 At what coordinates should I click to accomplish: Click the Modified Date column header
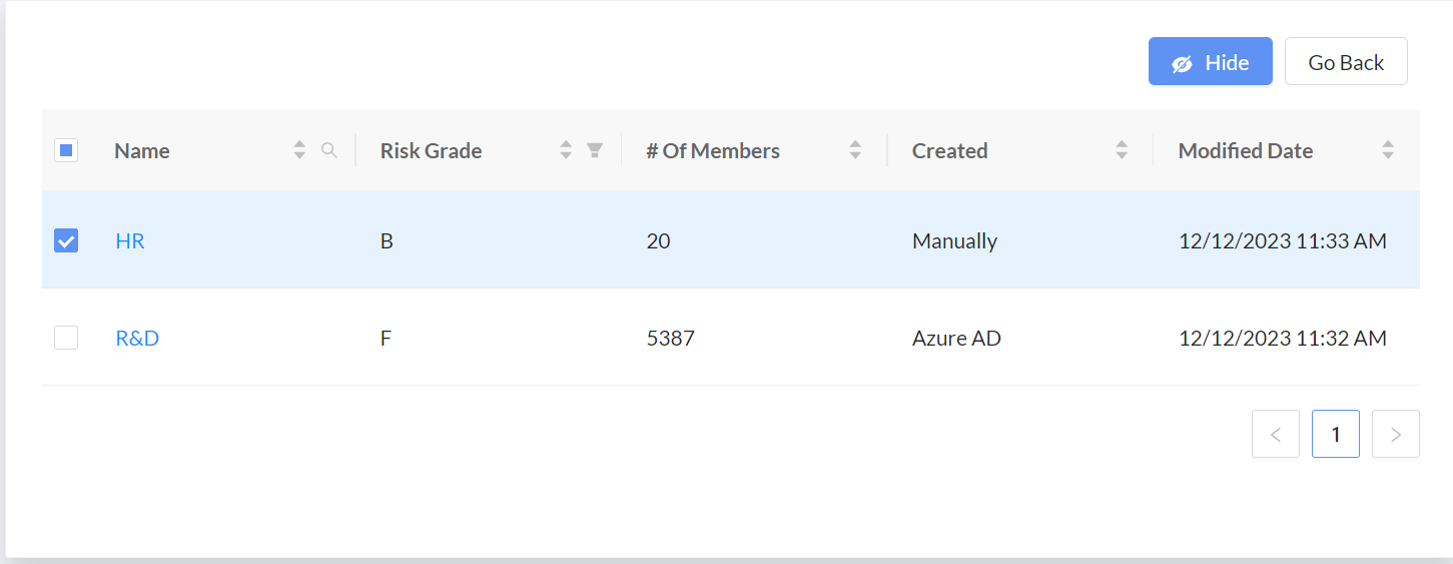1245,151
